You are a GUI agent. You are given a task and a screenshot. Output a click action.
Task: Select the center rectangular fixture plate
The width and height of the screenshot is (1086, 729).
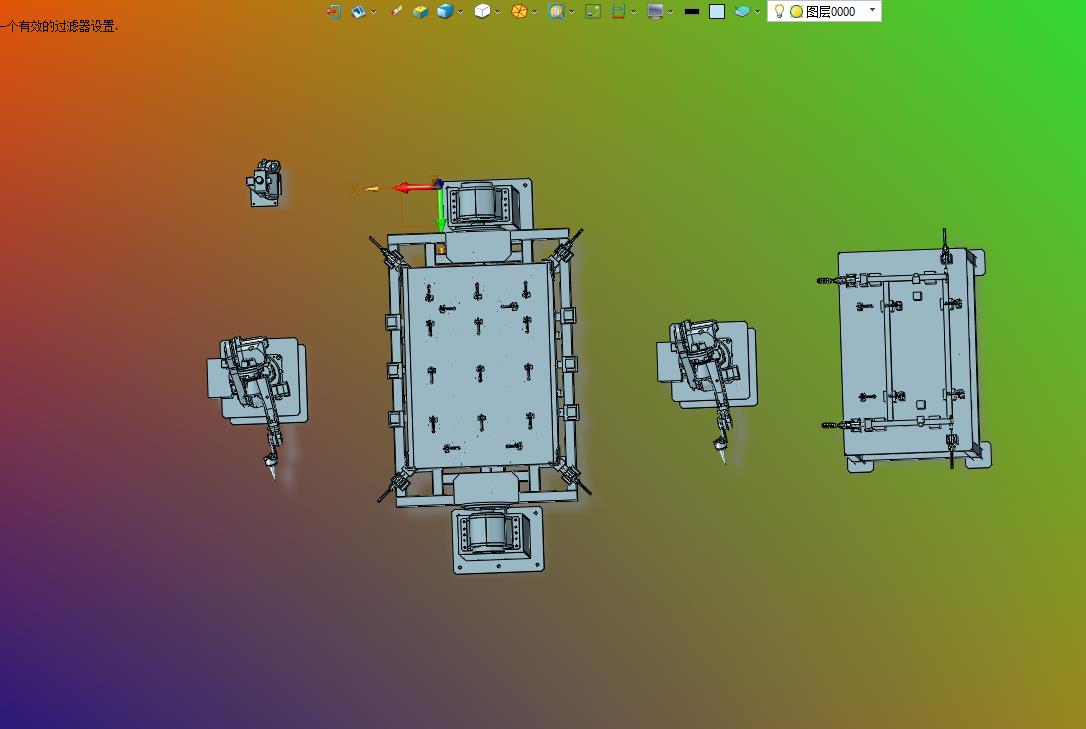click(x=479, y=365)
